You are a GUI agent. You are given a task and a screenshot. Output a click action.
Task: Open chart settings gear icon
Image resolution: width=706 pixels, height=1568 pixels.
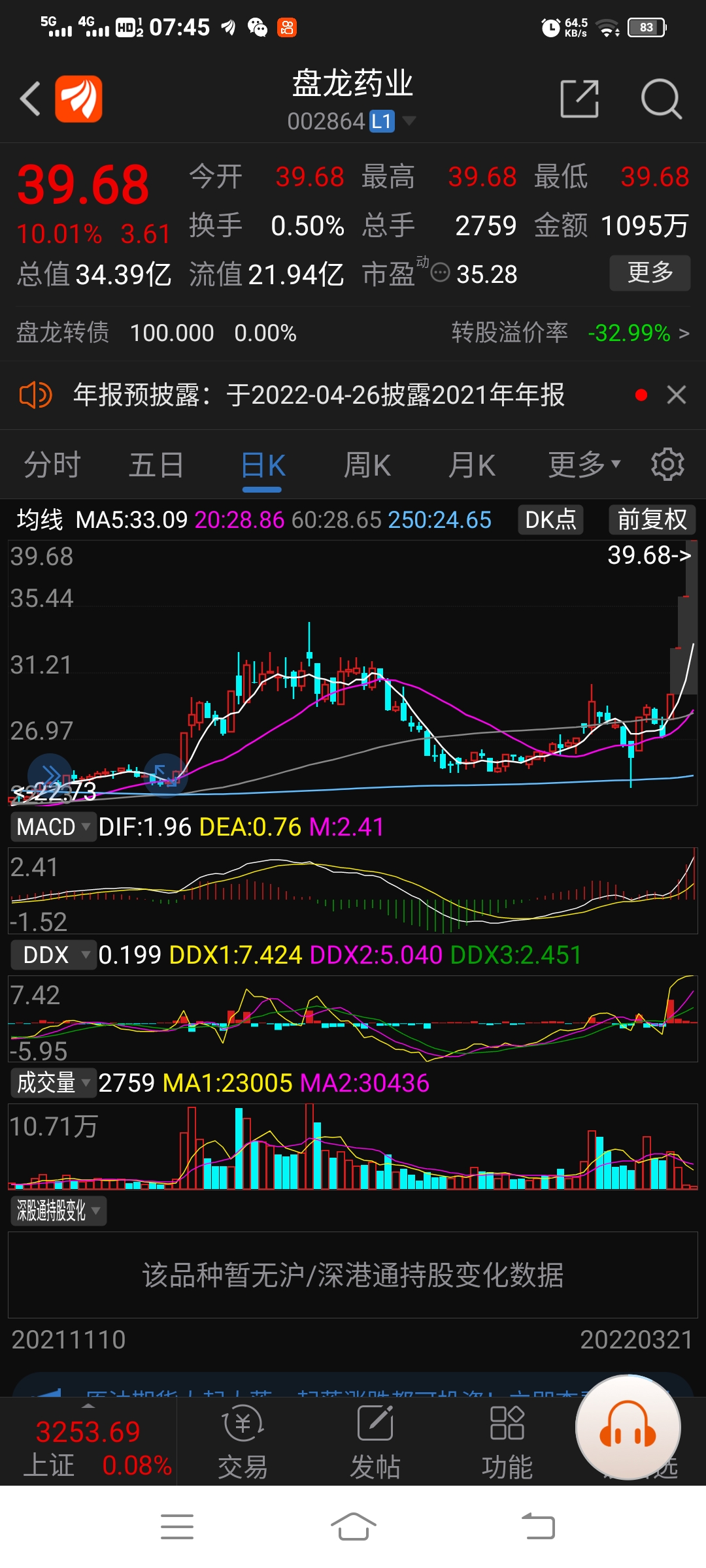tap(667, 465)
